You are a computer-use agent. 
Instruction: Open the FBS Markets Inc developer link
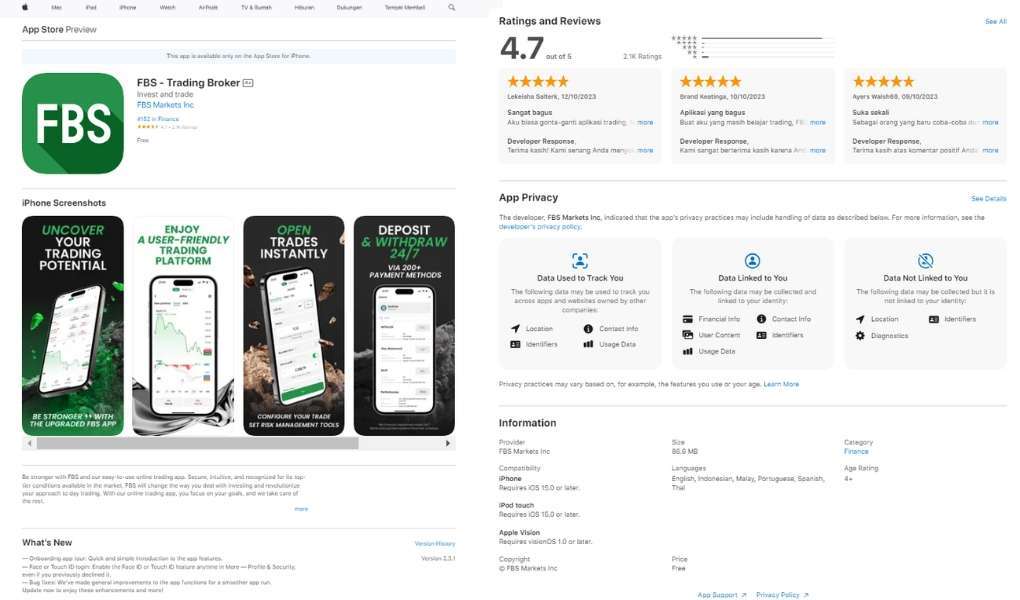pyautogui.click(x=165, y=105)
